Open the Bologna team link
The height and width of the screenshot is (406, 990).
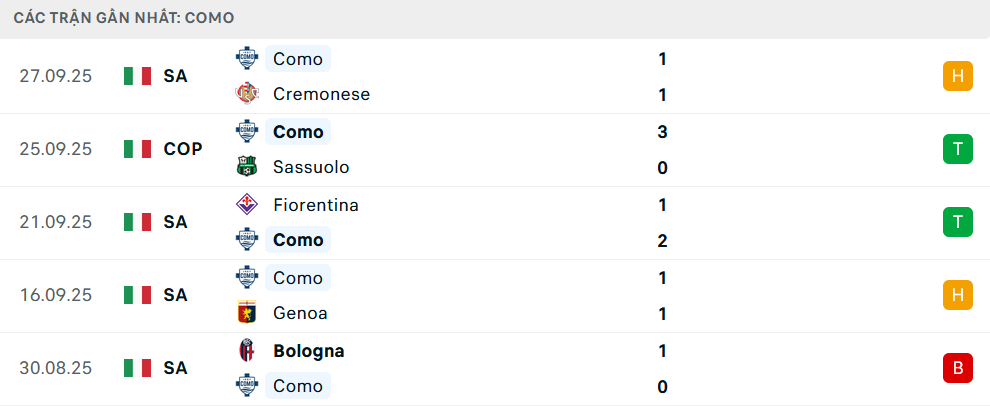[308, 351]
